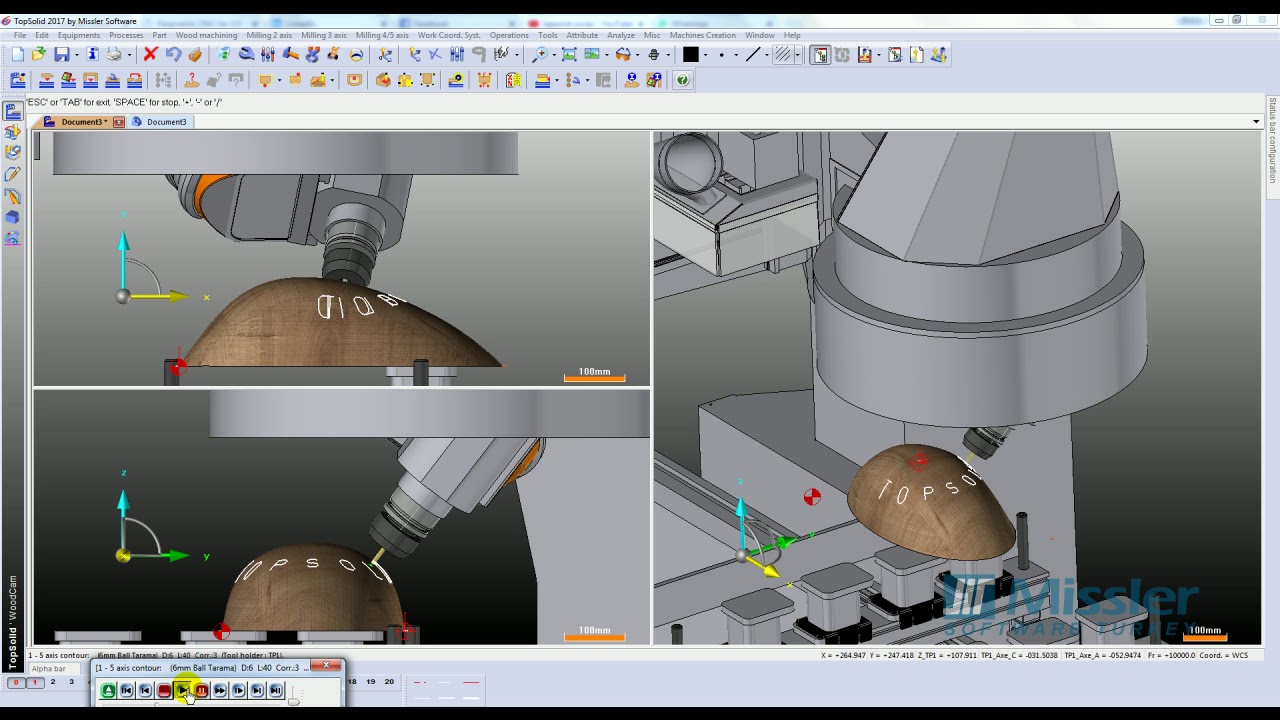Fast forward the simulation
The width and height of the screenshot is (1280, 720).
(x=220, y=690)
